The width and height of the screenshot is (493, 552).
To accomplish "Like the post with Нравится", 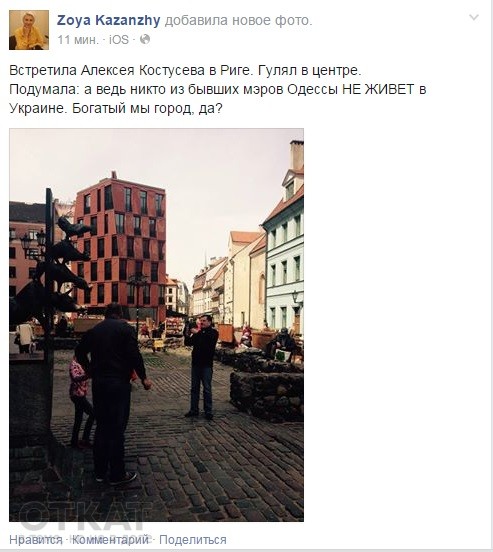I will click(36, 539).
